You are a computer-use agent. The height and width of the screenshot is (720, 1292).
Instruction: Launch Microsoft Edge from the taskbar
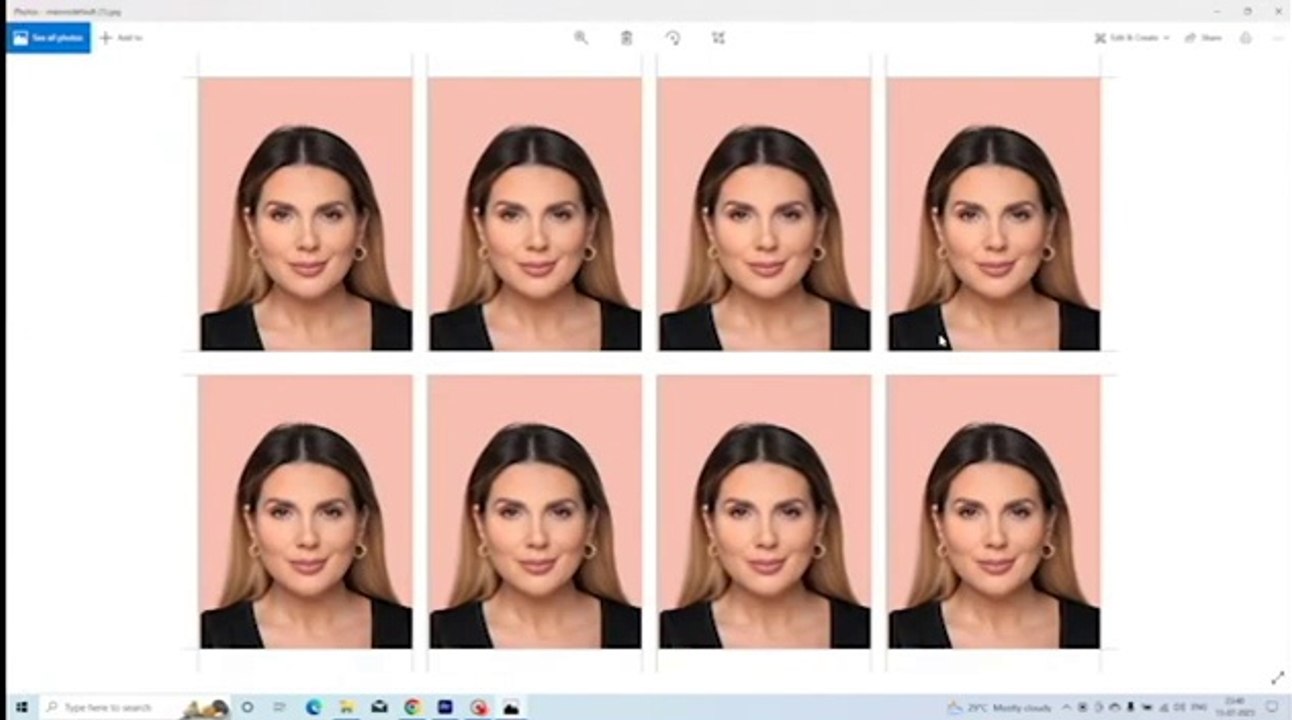tap(313, 707)
